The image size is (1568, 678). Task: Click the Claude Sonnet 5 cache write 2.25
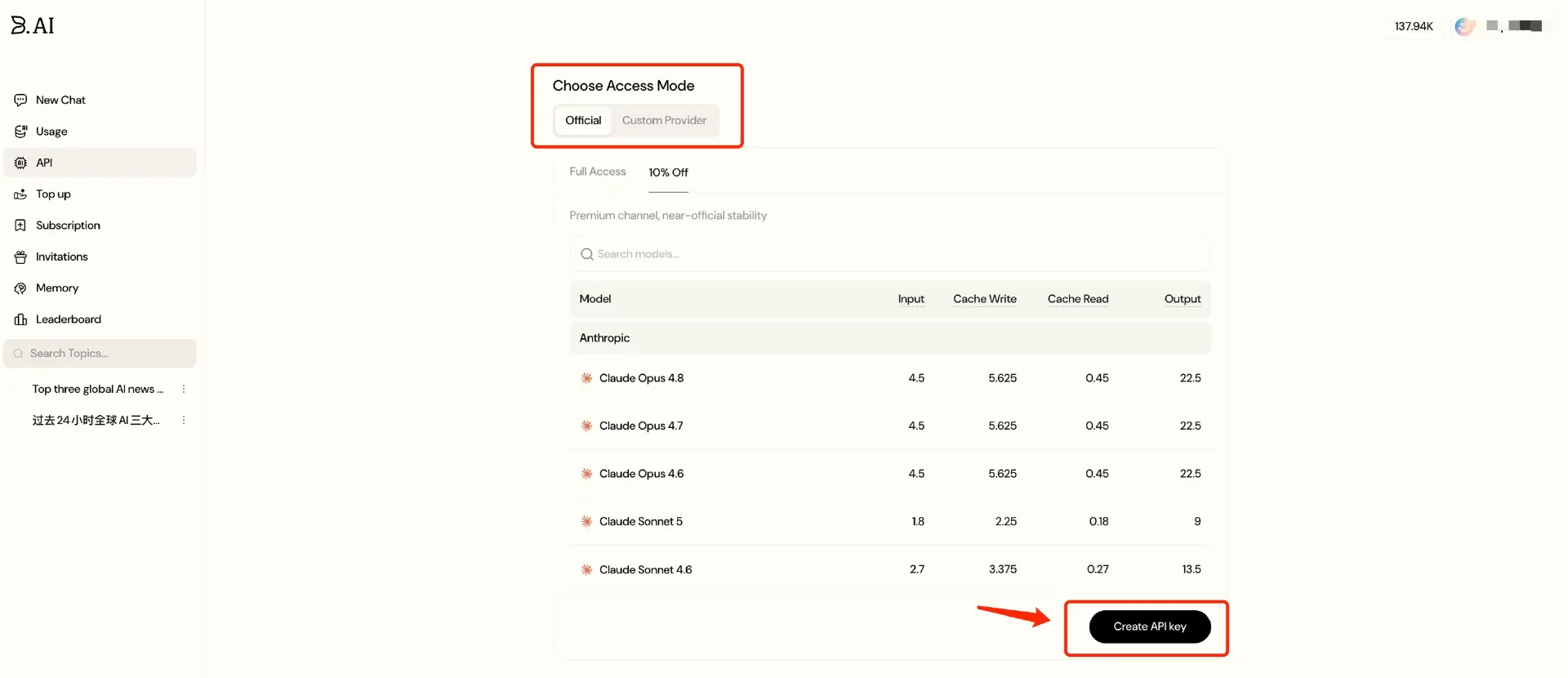(1006, 521)
